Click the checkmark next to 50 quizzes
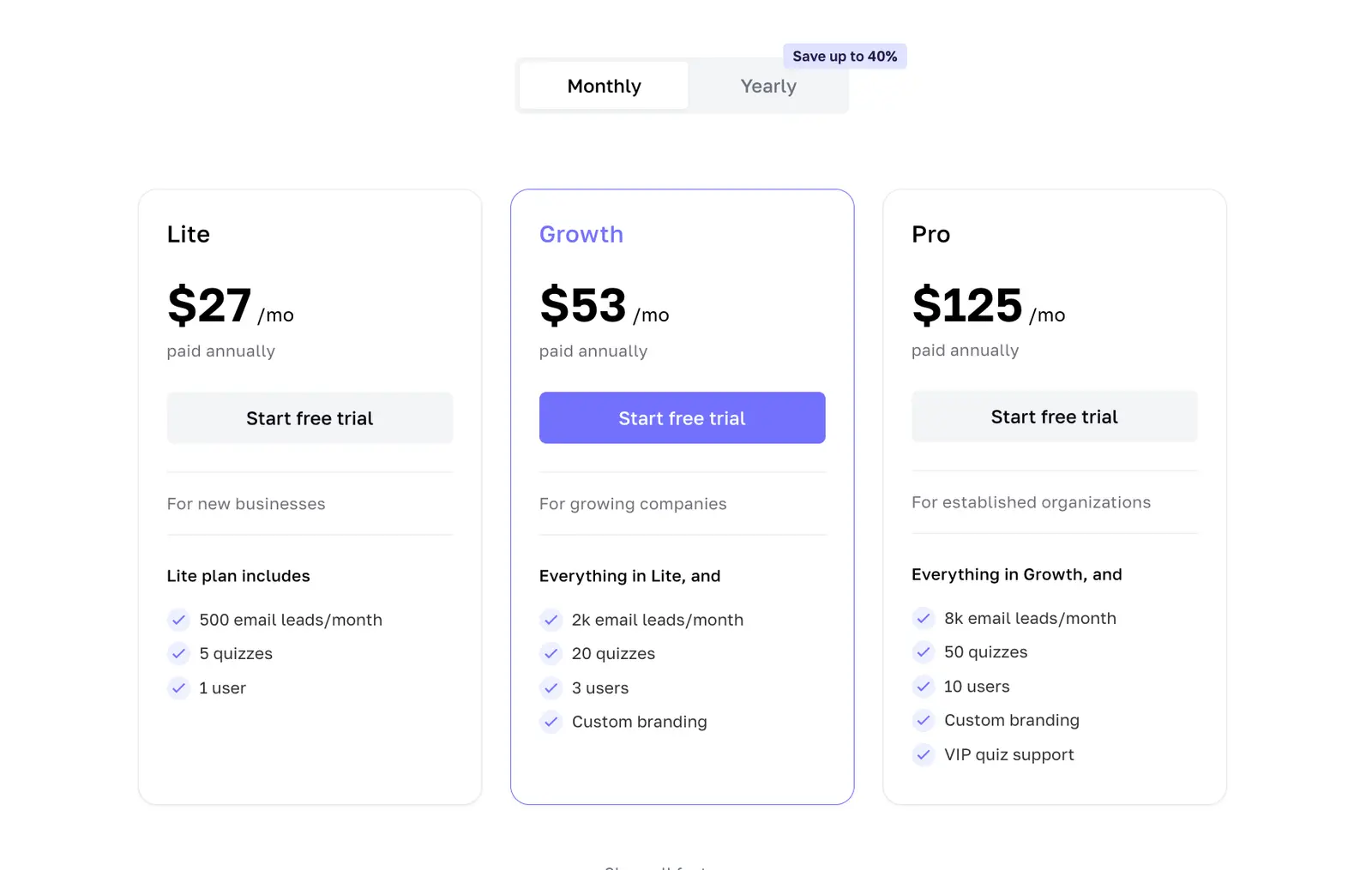Screen dimensions: 1372x870 click(x=923, y=652)
